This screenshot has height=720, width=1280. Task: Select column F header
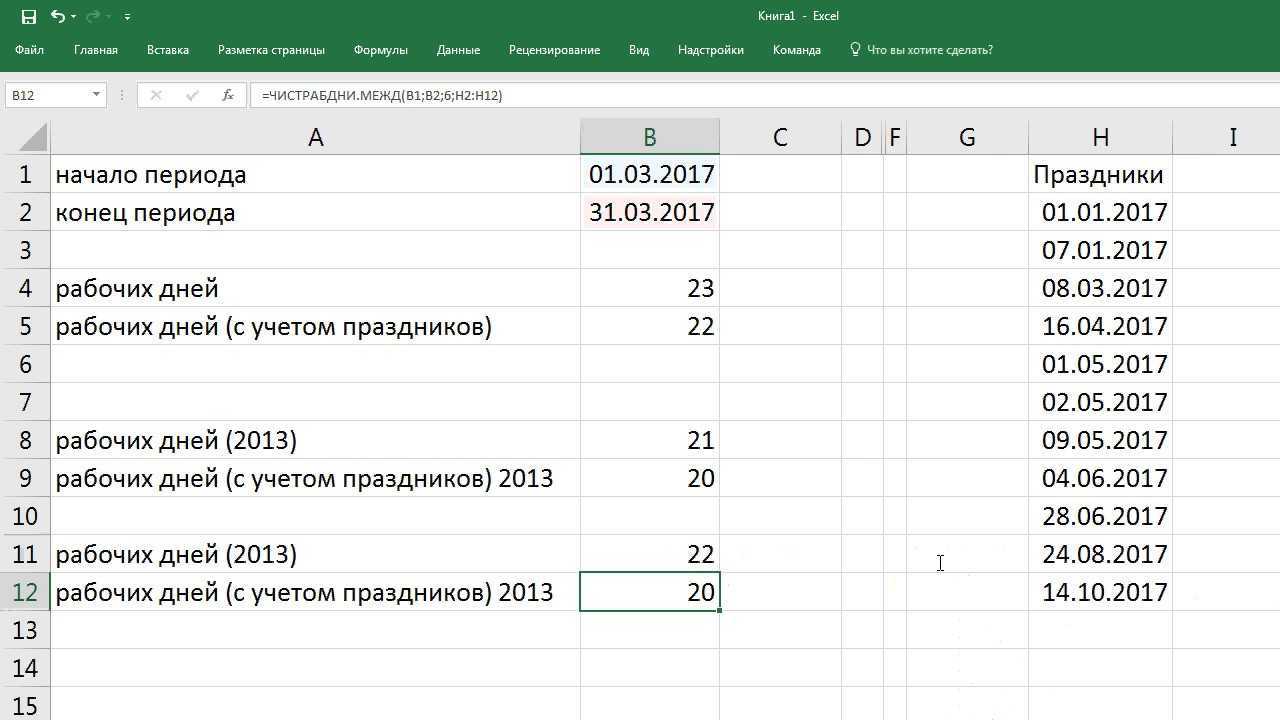(x=895, y=137)
